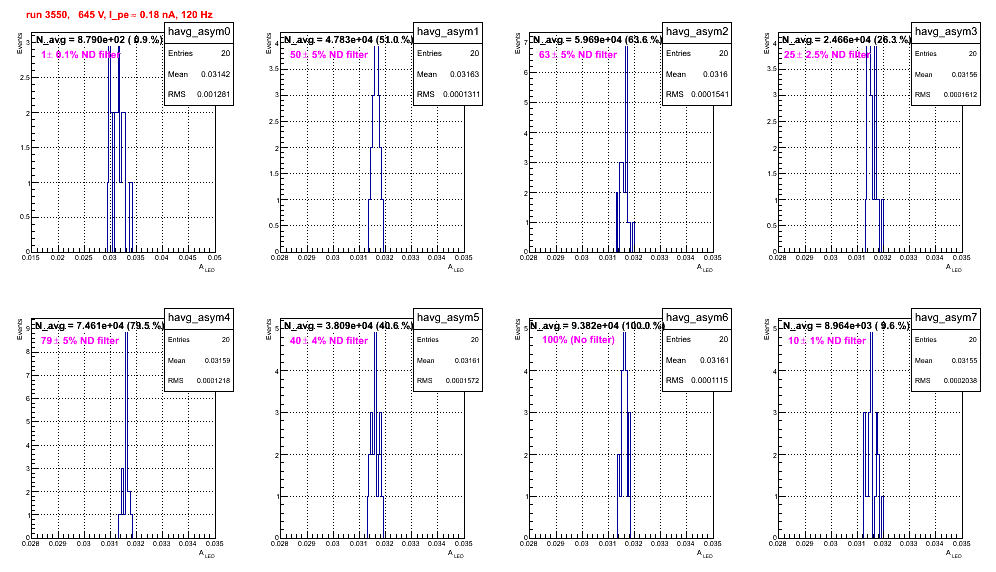The image size is (996, 572).
Task: Click Events y-axis label of havg_asym5 plot
Action: [x=269, y=330]
